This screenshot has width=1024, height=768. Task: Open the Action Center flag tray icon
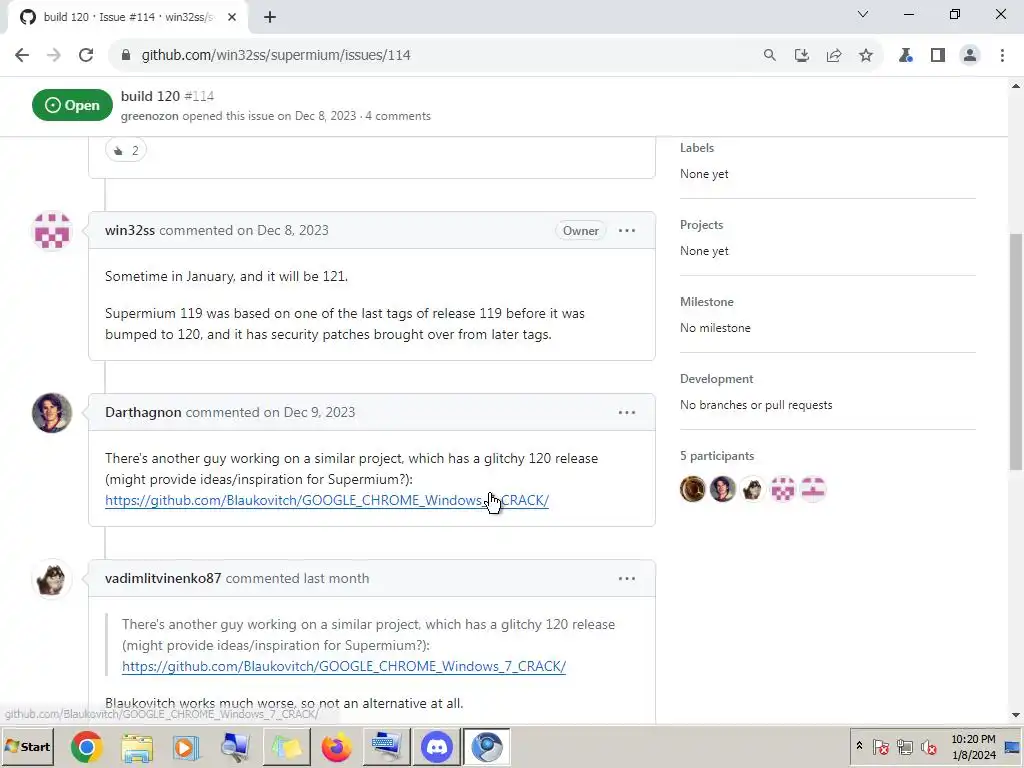coord(880,746)
